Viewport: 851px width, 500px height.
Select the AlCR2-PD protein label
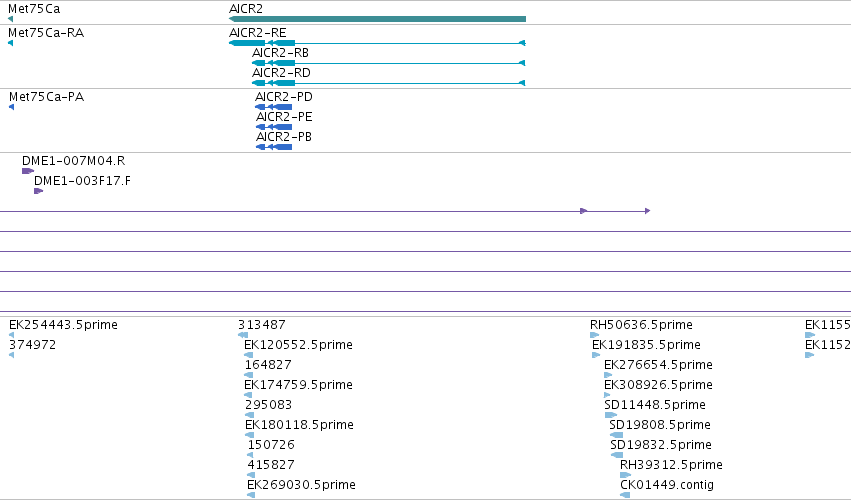click(x=284, y=97)
